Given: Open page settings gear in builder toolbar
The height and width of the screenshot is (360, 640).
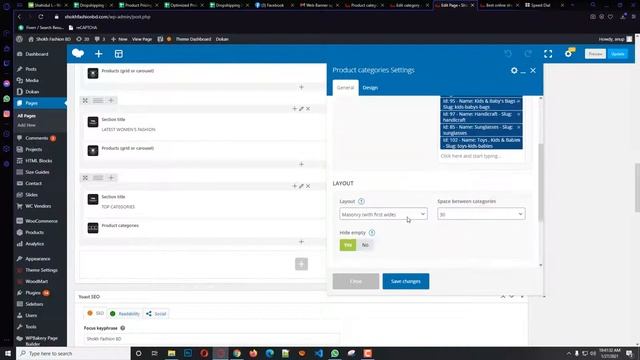Looking at the screenshot, I should [x=568, y=53].
